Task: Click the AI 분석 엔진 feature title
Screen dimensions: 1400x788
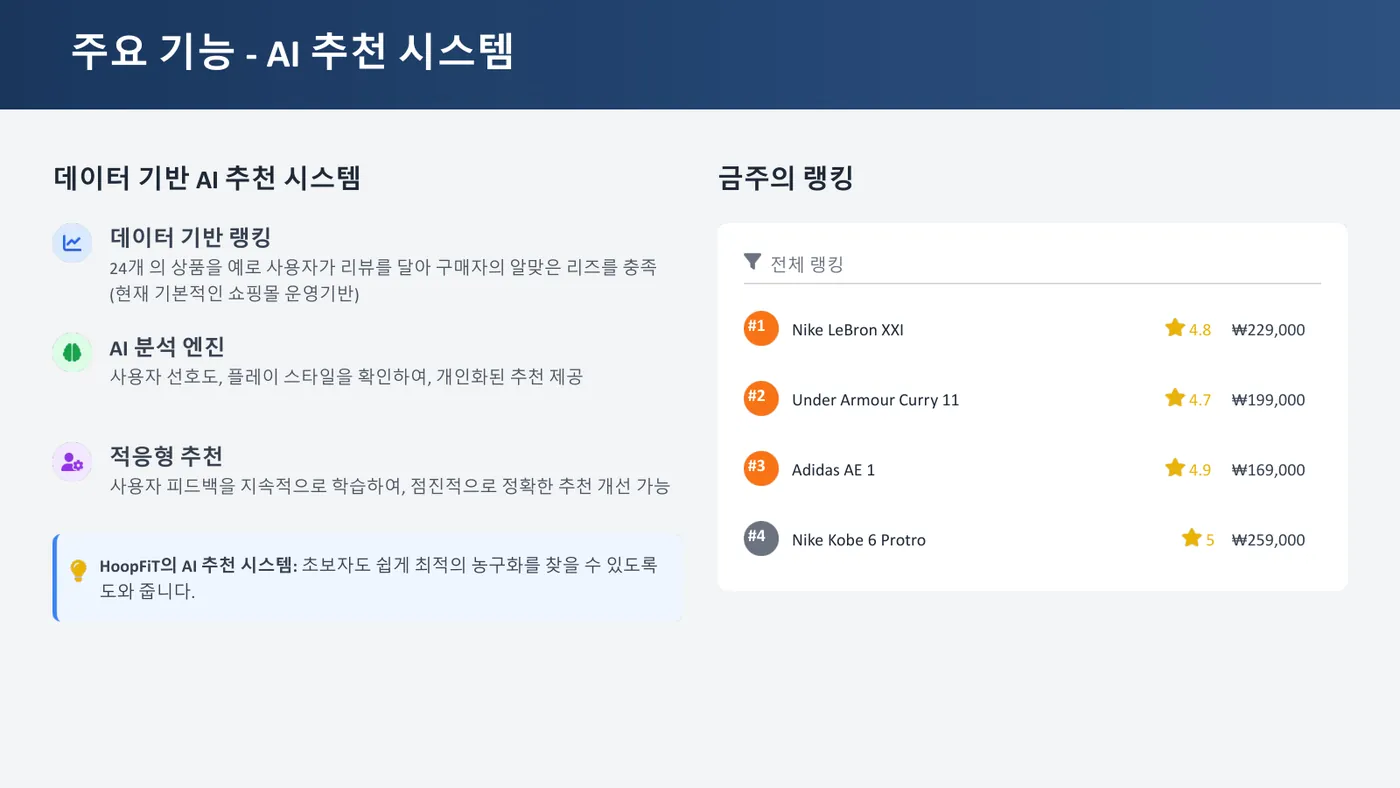Action: pyautogui.click(x=167, y=347)
